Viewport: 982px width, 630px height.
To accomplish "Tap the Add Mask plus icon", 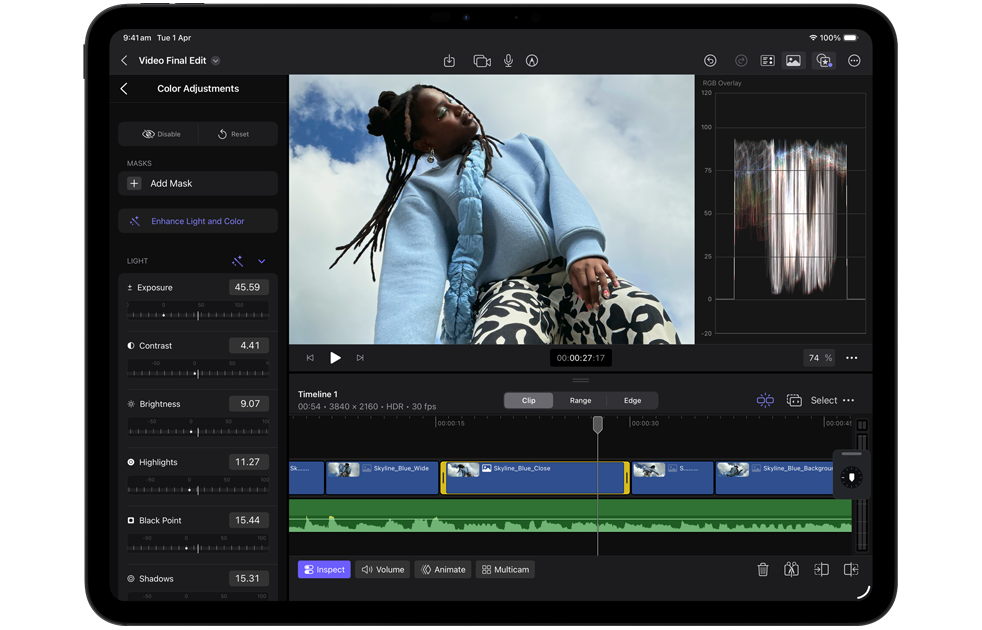I will [x=134, y=184].
